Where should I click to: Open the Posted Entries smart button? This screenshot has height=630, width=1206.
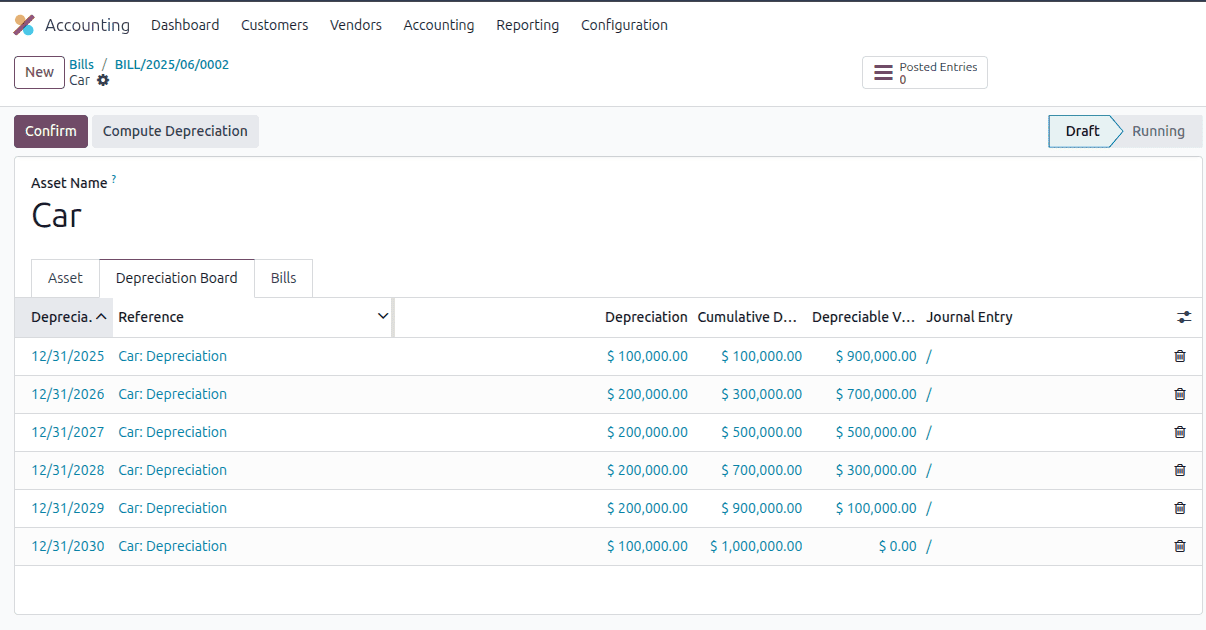coord(924,72)
